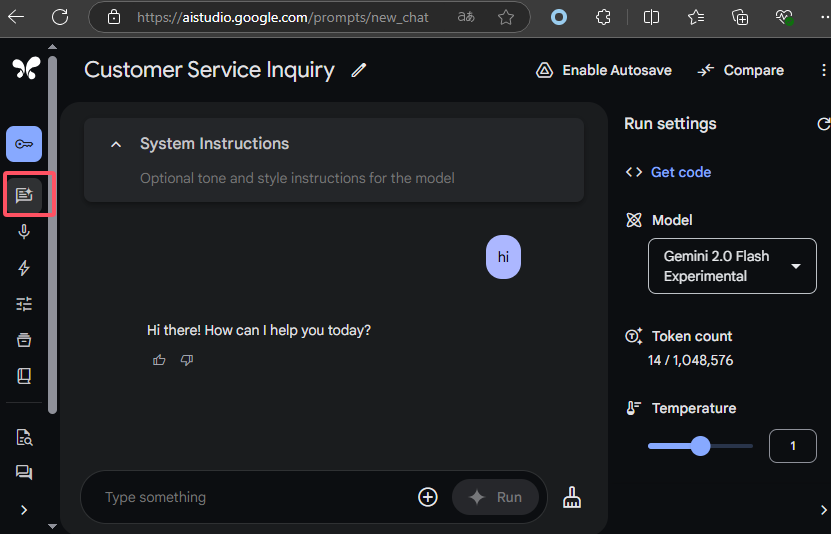
Task: View site info via lock icon
Action: click(113, 17)
